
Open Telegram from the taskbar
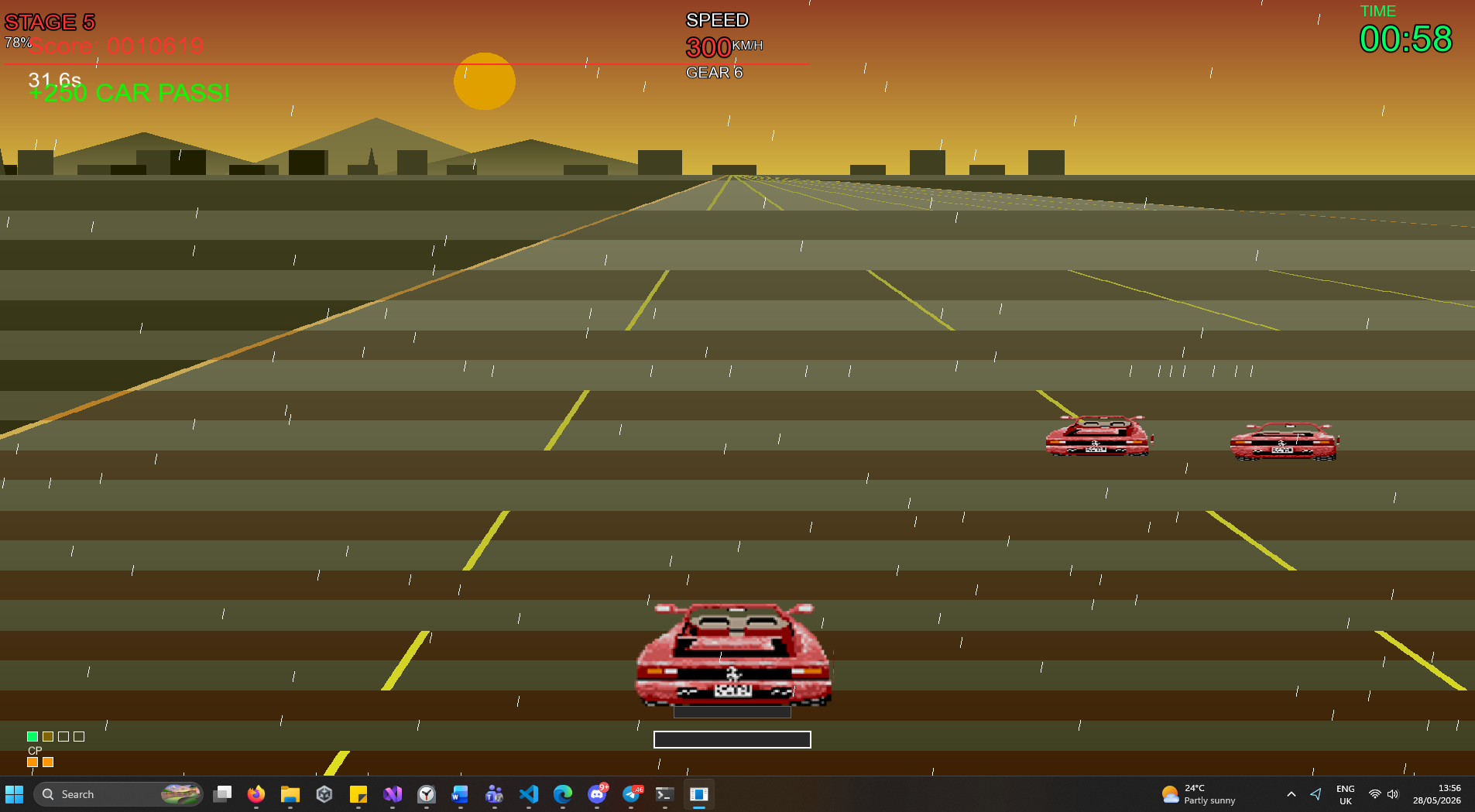point(631,794)
